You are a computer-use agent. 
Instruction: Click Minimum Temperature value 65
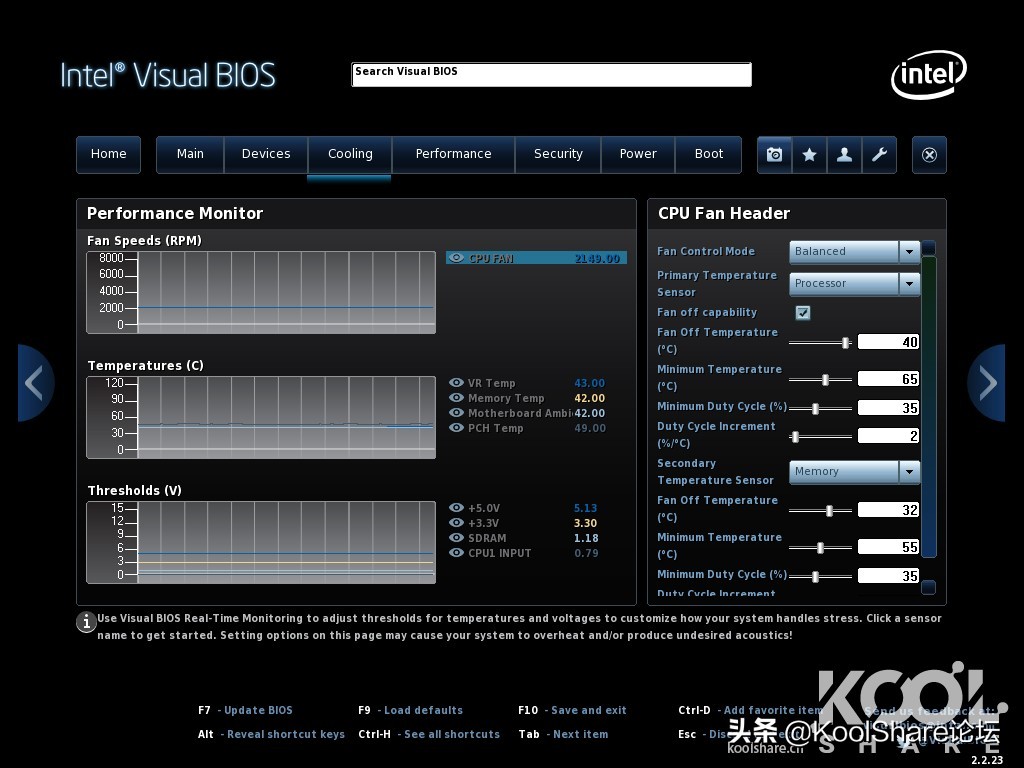pyautogui.click(x=888, y=379)
